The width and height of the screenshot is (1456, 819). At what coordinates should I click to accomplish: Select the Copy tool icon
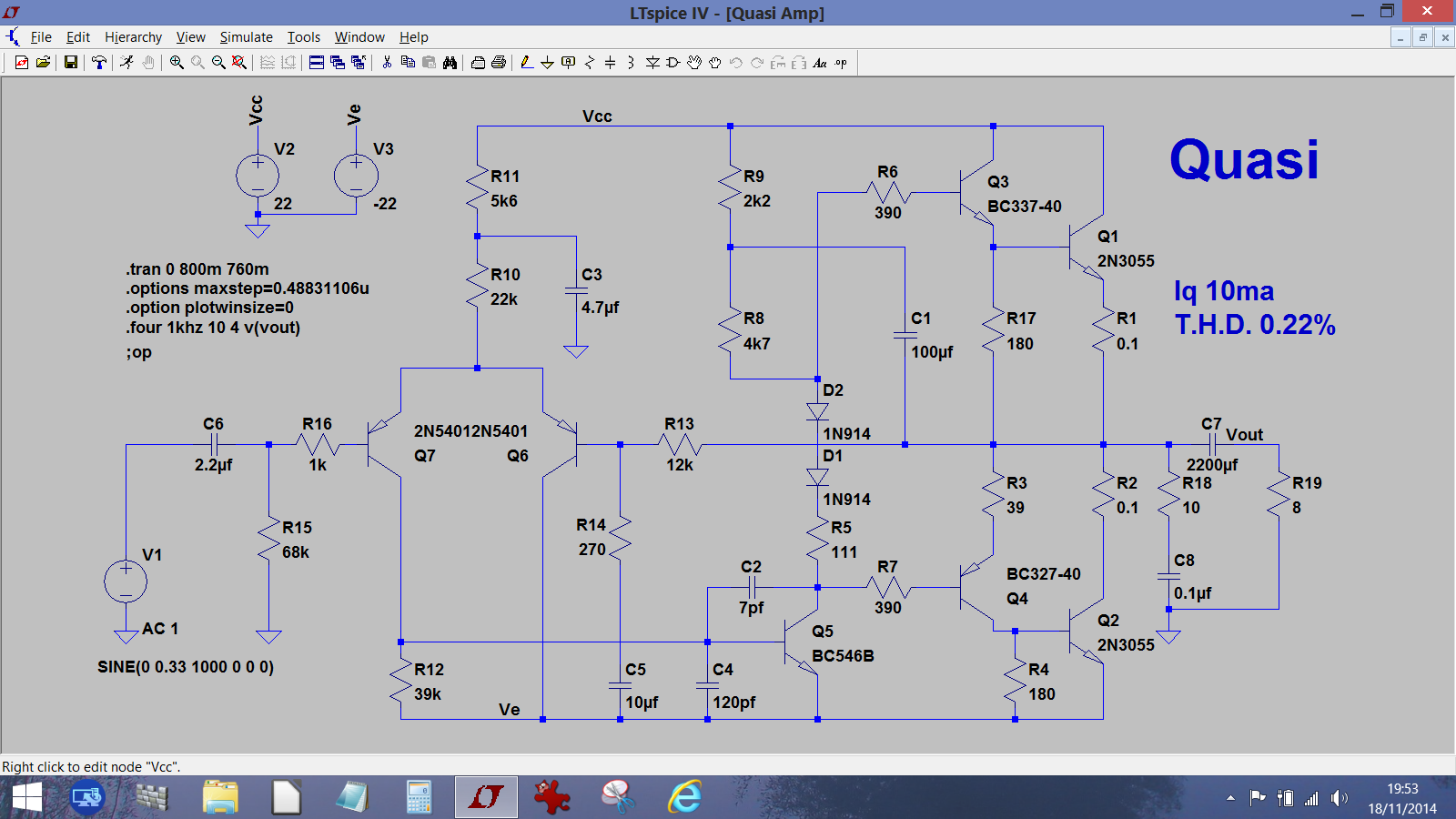click(x=408, y=63)
